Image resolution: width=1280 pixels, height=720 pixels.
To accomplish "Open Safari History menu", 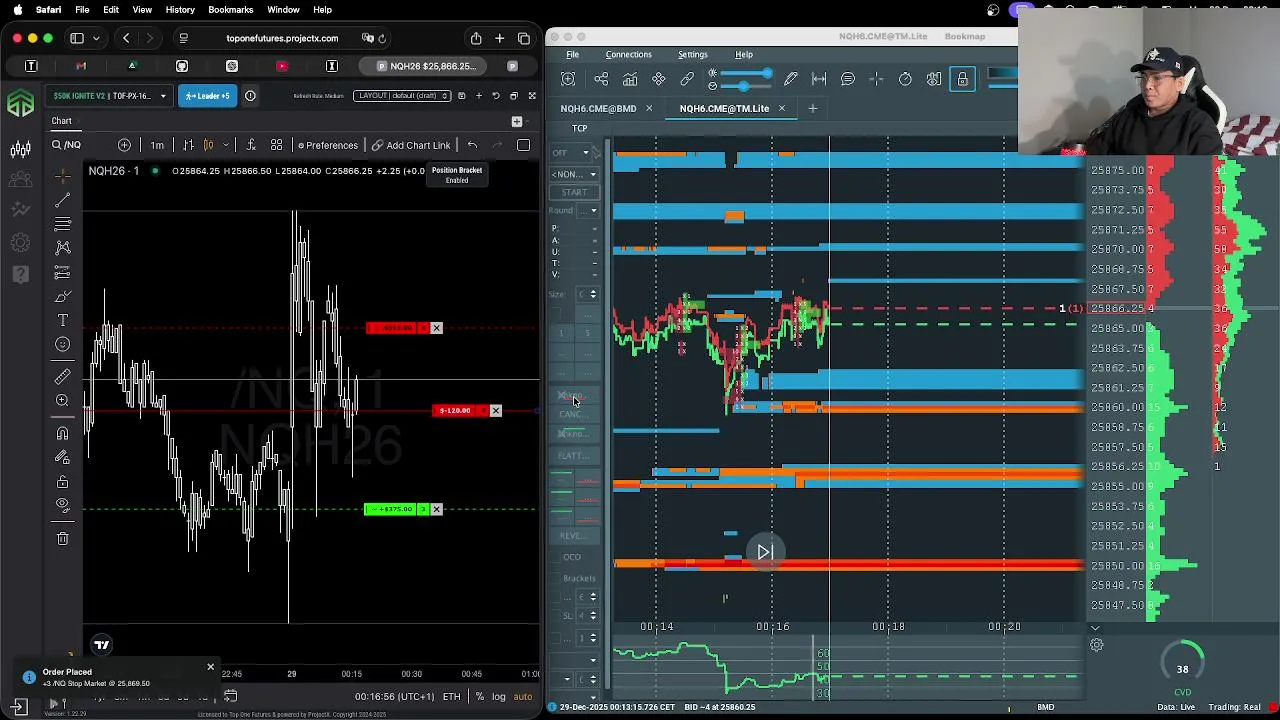I will 180,10.
